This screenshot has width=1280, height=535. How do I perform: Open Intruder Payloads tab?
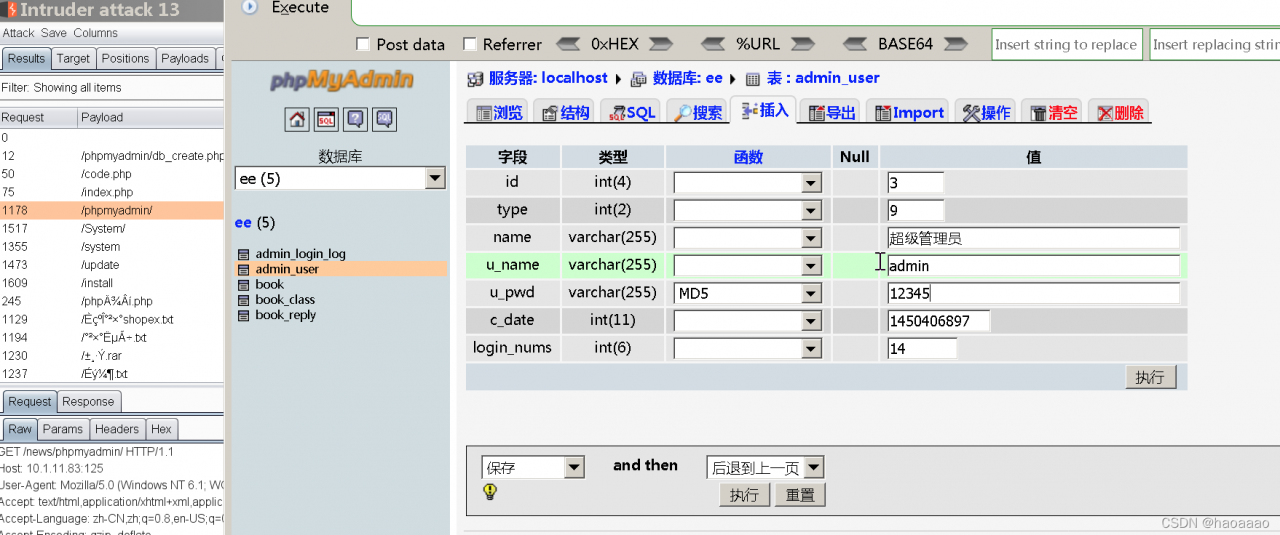185,59
